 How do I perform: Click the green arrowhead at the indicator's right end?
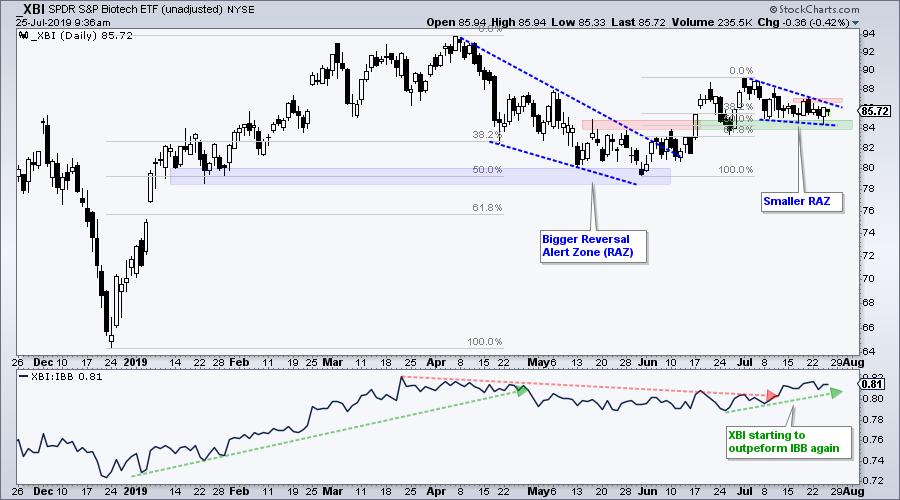point(836,393)
